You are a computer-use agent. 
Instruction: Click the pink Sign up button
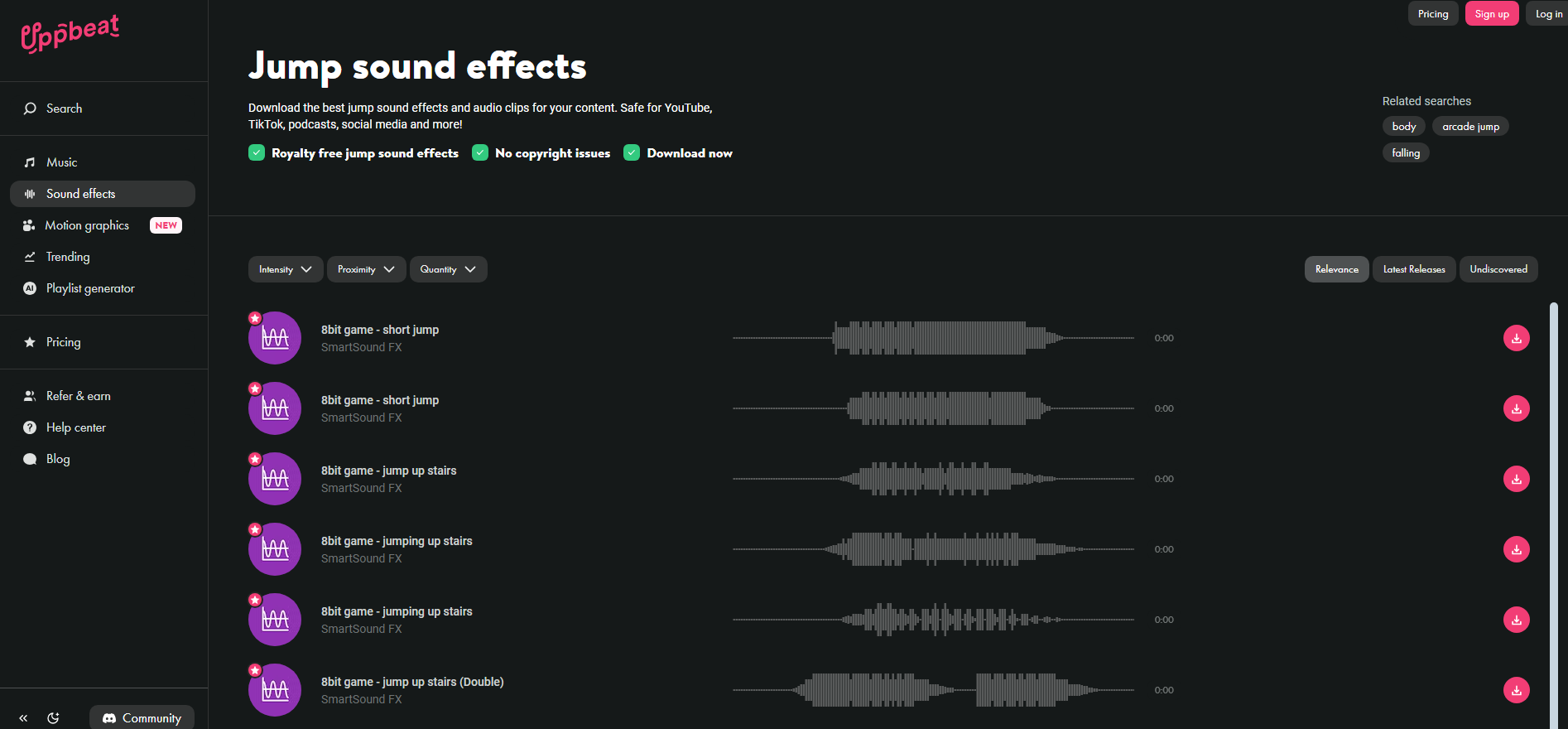click(1491, 14)
